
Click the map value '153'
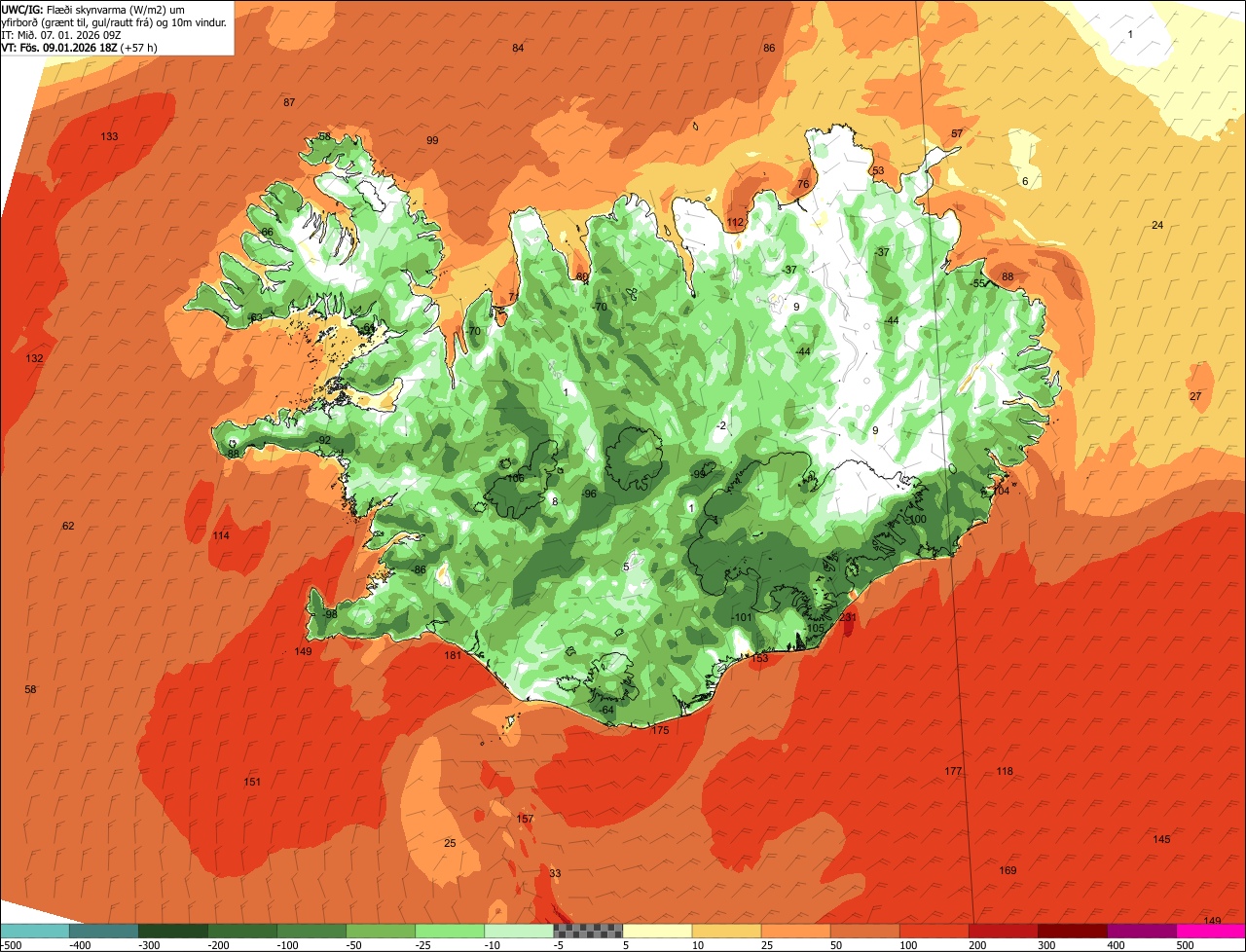[759, 659]
